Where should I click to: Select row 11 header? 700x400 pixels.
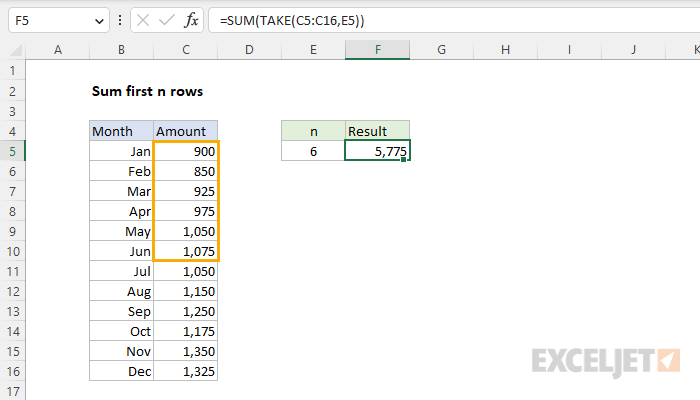pos(12,271)
